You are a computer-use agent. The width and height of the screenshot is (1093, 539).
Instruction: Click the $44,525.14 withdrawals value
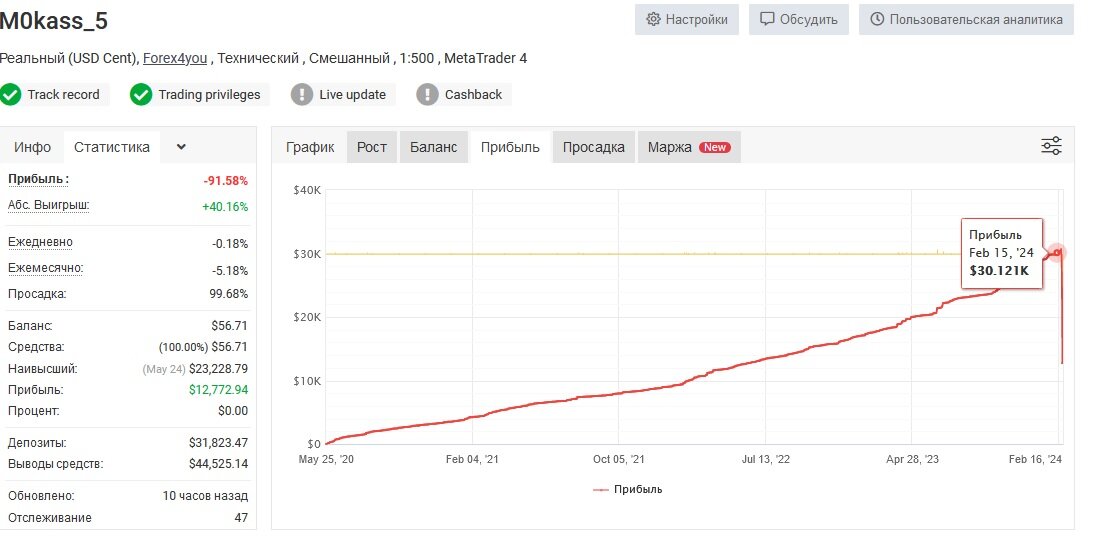click(x=218, y=464)
